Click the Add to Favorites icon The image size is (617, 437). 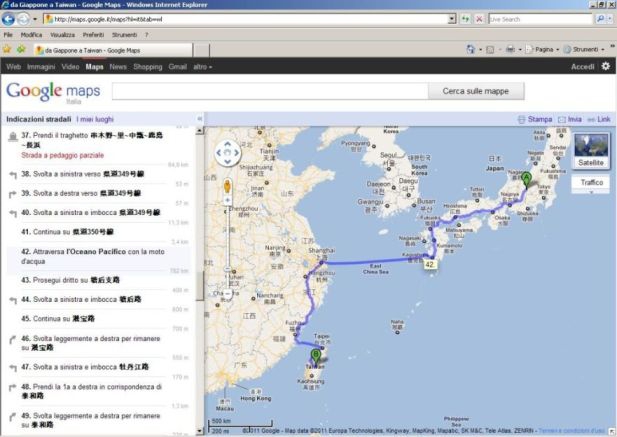21,49
